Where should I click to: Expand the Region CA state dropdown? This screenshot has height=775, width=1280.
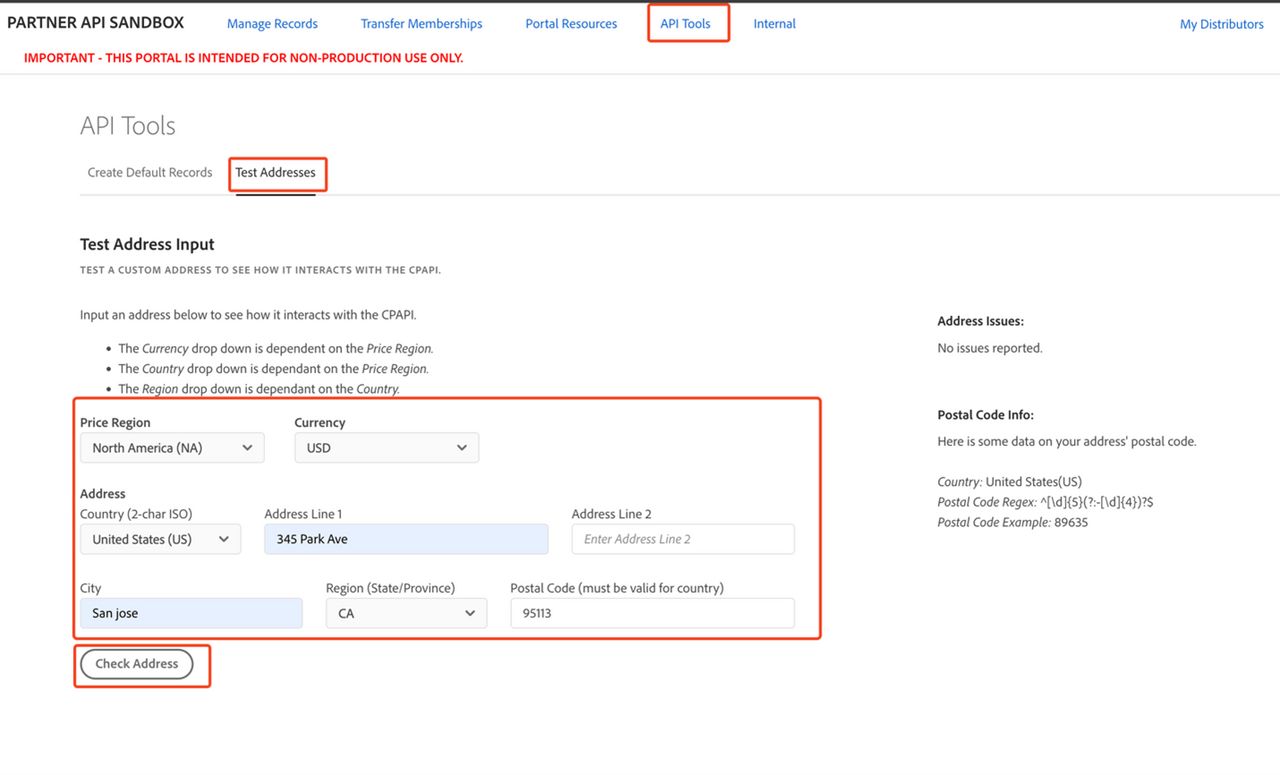click(406, 613)
